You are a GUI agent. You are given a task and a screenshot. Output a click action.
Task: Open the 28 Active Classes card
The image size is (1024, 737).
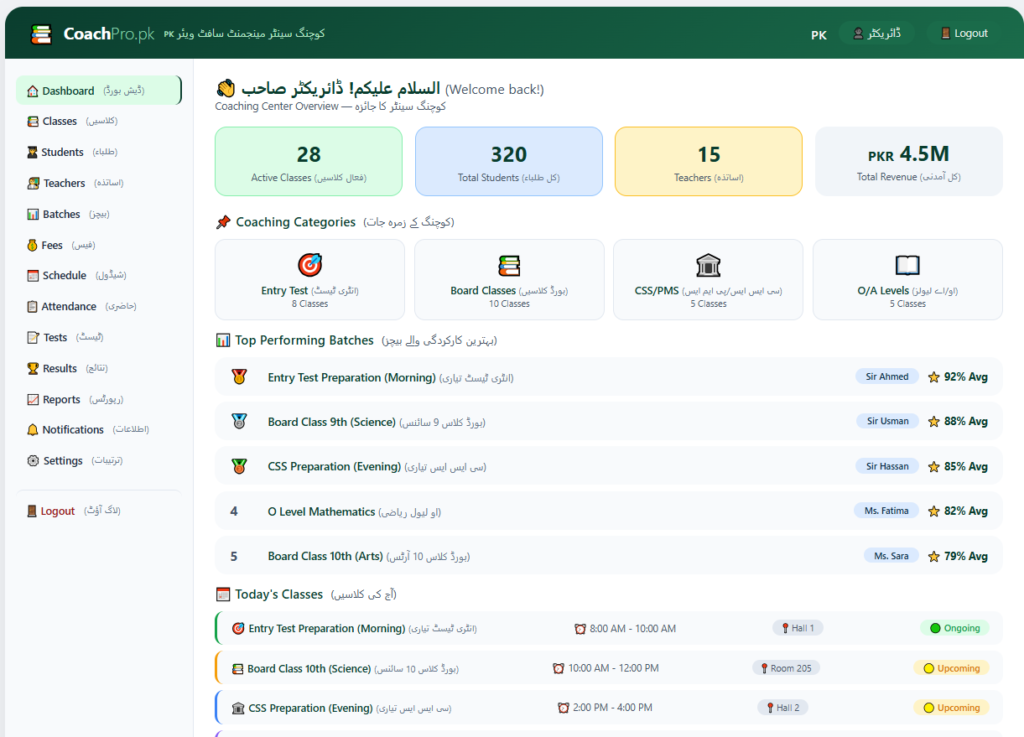point(308,161)
